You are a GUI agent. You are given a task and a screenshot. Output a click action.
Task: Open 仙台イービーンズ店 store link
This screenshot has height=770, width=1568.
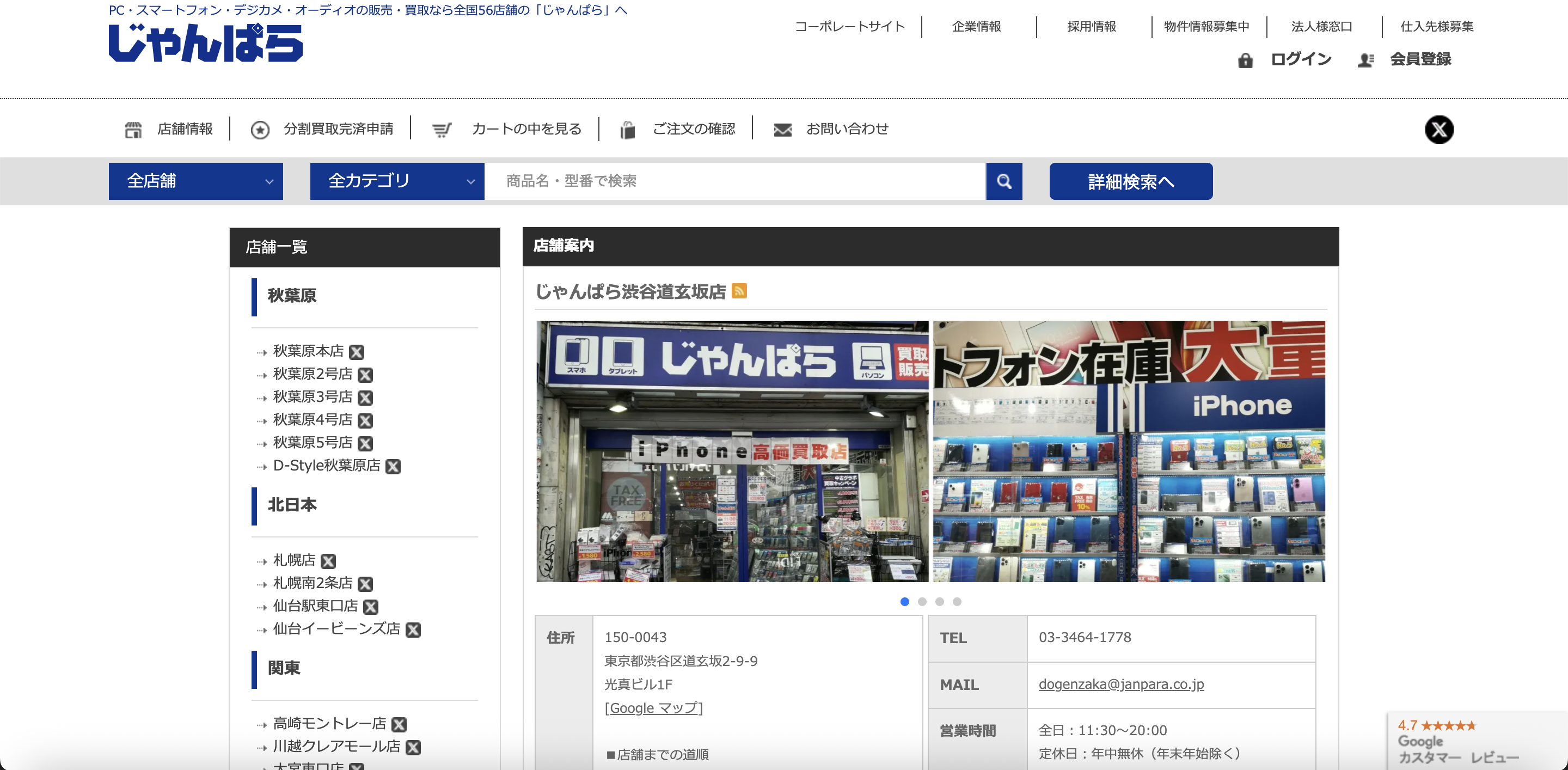tap(336, 629)
